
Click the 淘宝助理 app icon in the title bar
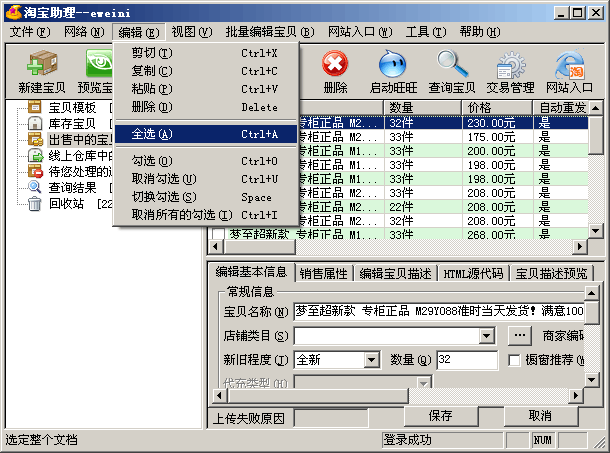click(13, 12)
